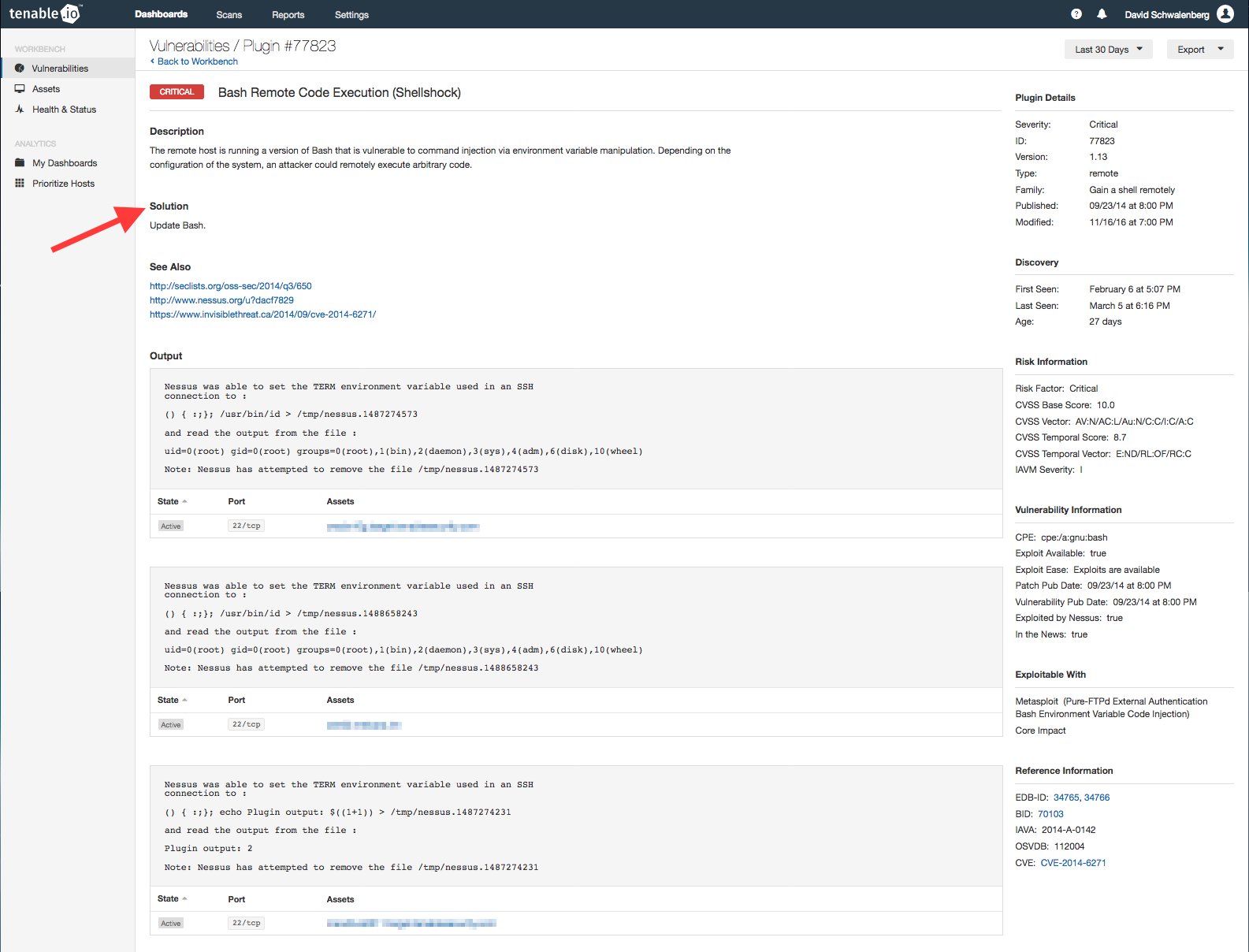Click the Core Impact entry

point(1040,731)
